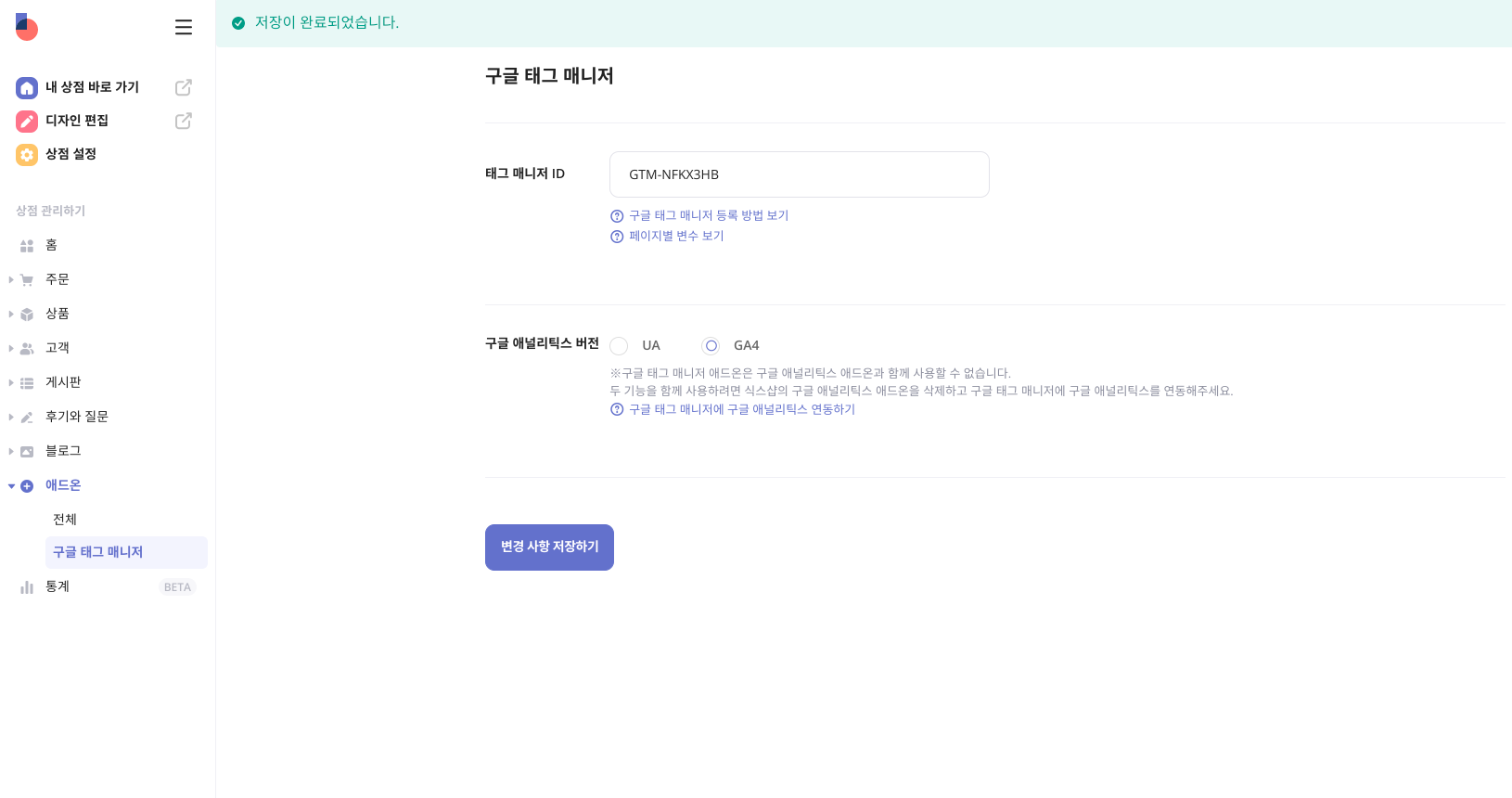This screenshot has height=798, width=1512.
Task: Click the 게시판 menu label
Action: pyautogui.click(x=63, y=382)
